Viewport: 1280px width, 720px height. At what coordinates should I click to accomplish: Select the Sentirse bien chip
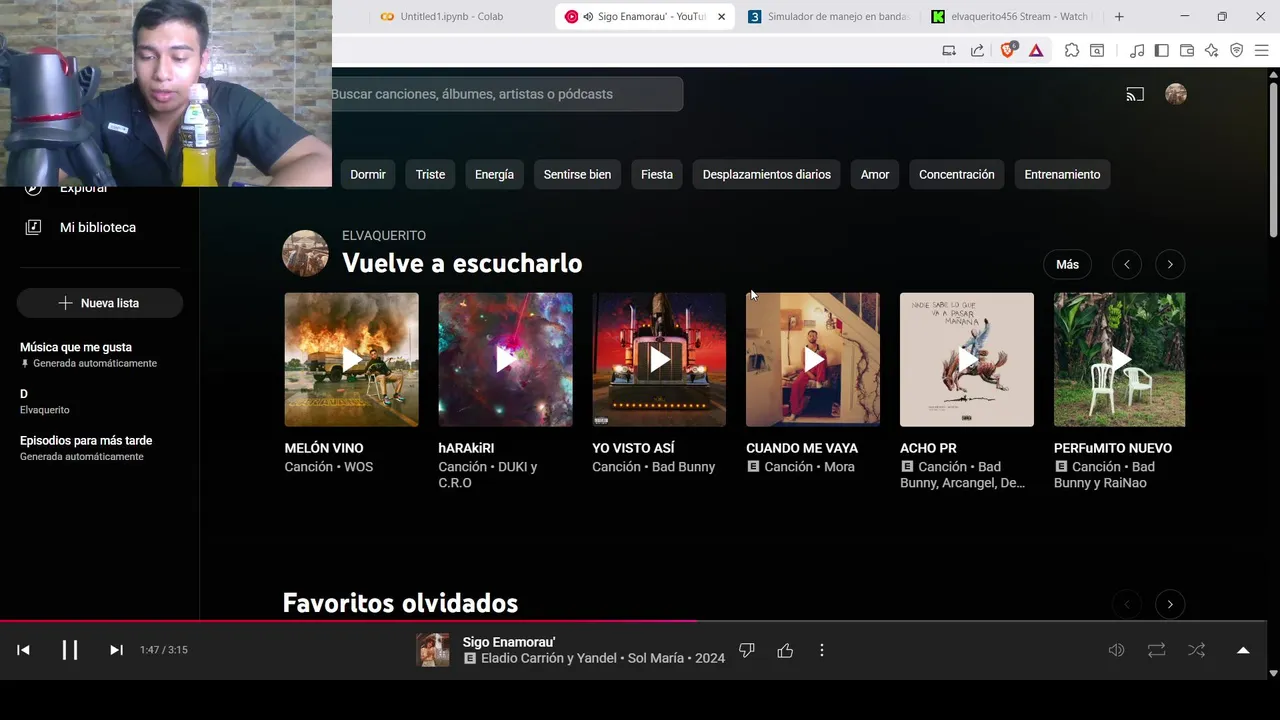(x=577, y=174)
